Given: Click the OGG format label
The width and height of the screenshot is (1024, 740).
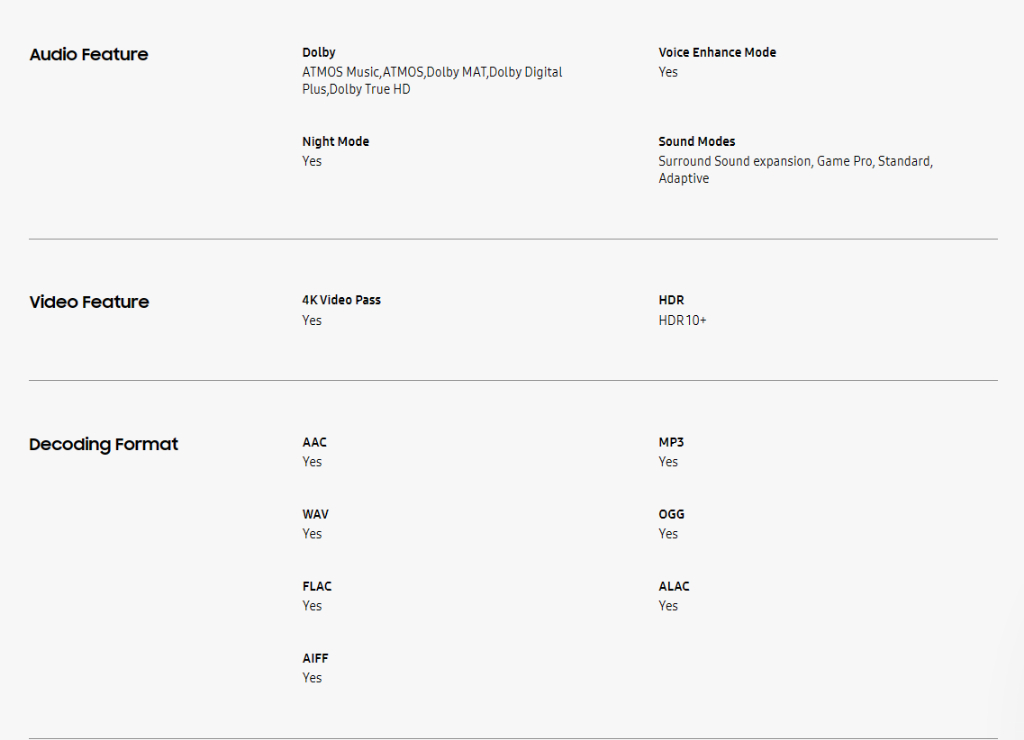Looking at the screenshot, I should [671, 514].
